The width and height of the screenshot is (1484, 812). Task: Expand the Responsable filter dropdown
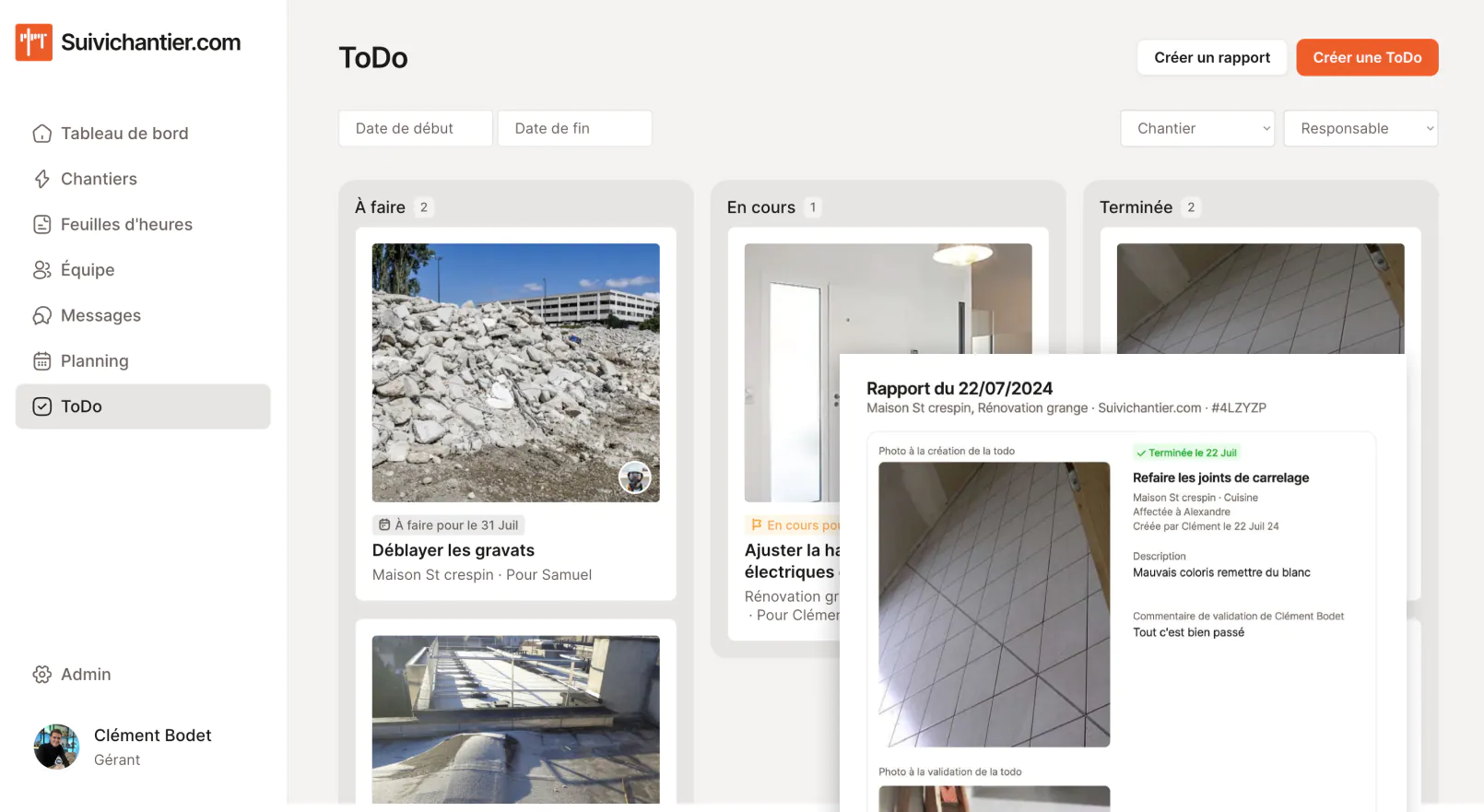click(x=1360, y=128)
